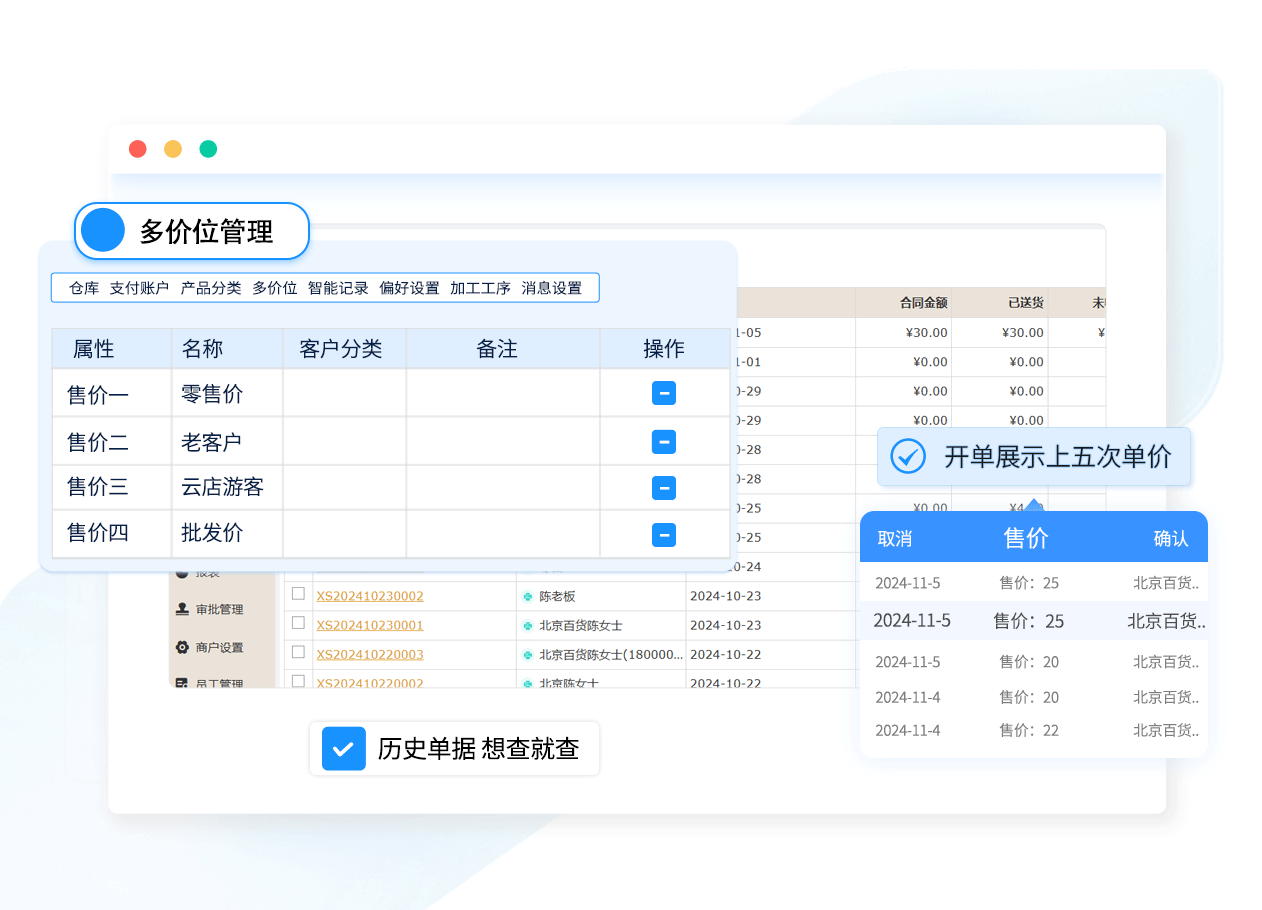This screenshot has height=910, width=1262.
Task: Check the row box for XS202410220003
Action: click(298, 652)
